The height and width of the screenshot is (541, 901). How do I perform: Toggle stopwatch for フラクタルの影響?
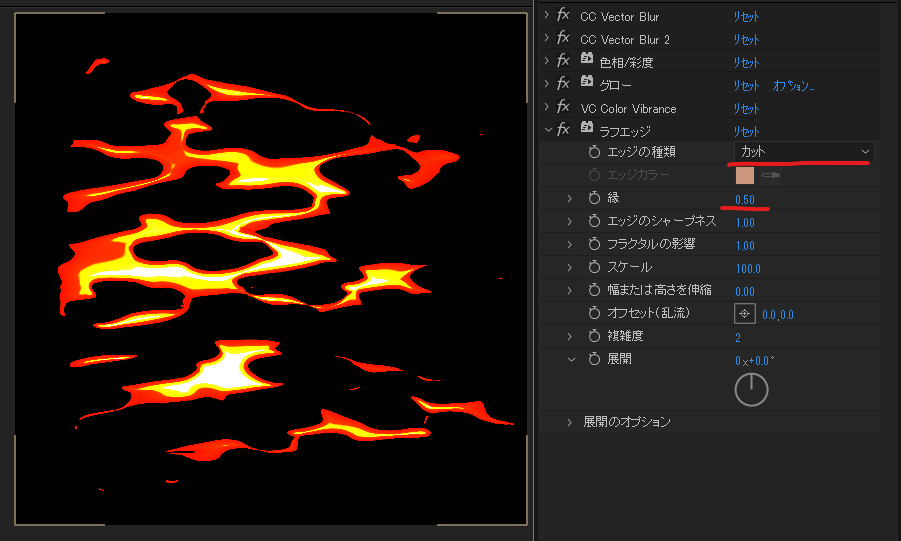coord(594,244)
